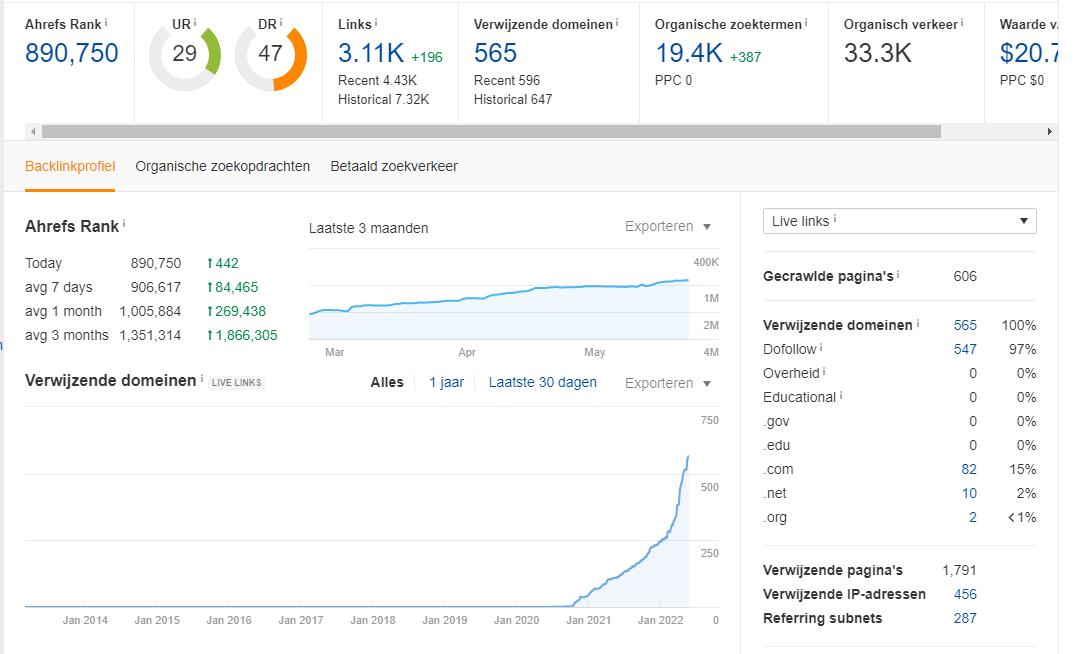This screenshot has width=1076, height=654.
Task: Click the horizontal scrollbar thumb
Action: pyautogui.click(x=491, y=132)
